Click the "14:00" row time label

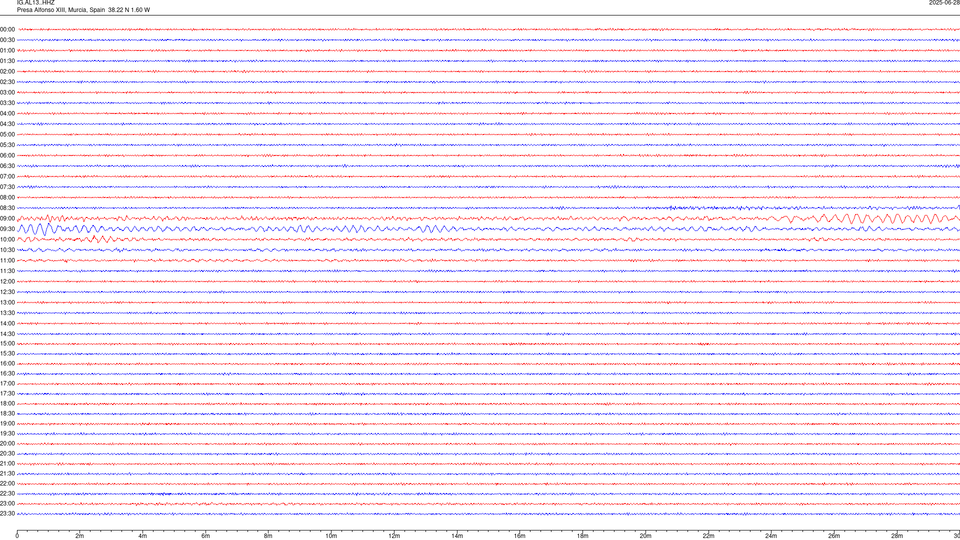pyautogui.click(x=7, y=323)
